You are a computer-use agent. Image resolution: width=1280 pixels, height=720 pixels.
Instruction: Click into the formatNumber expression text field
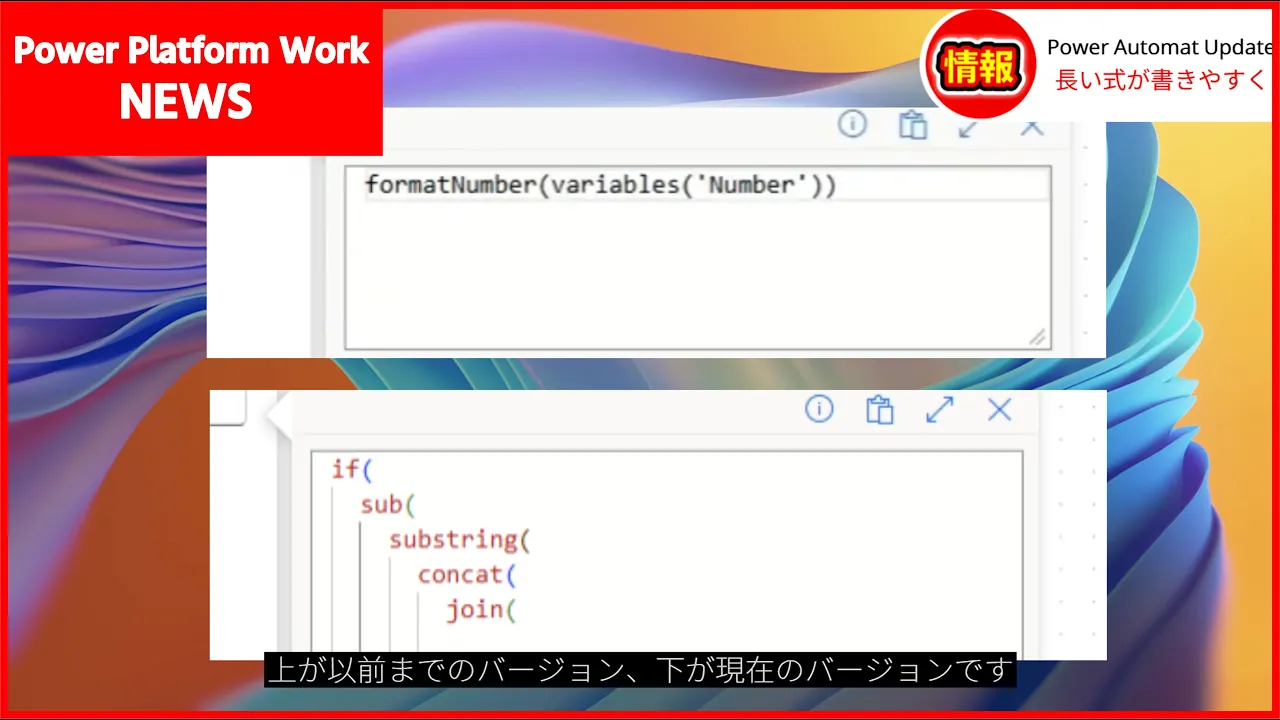point(698,258)
